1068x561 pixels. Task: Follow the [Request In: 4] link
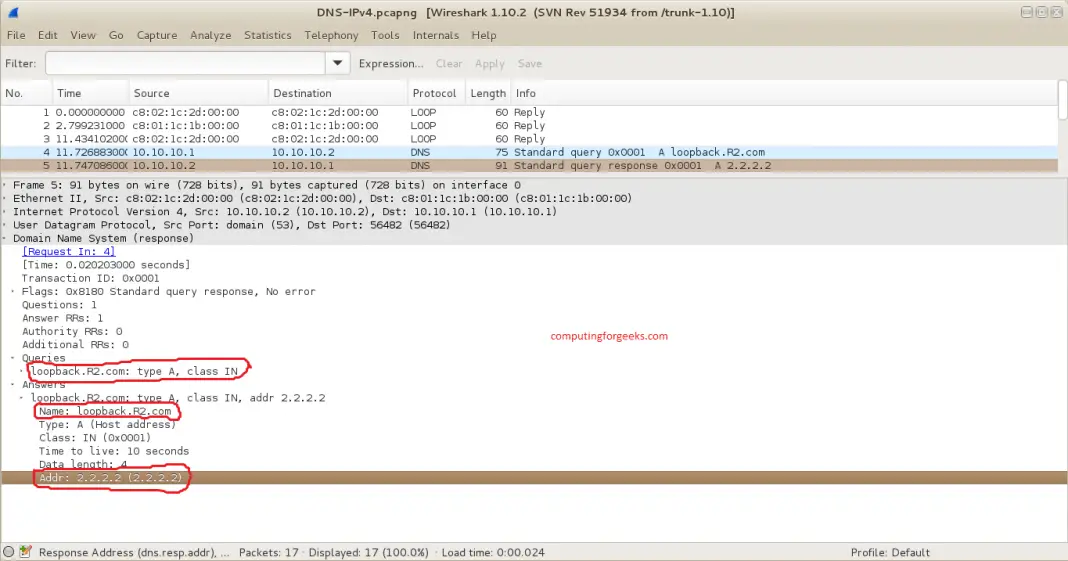point(68,251)
